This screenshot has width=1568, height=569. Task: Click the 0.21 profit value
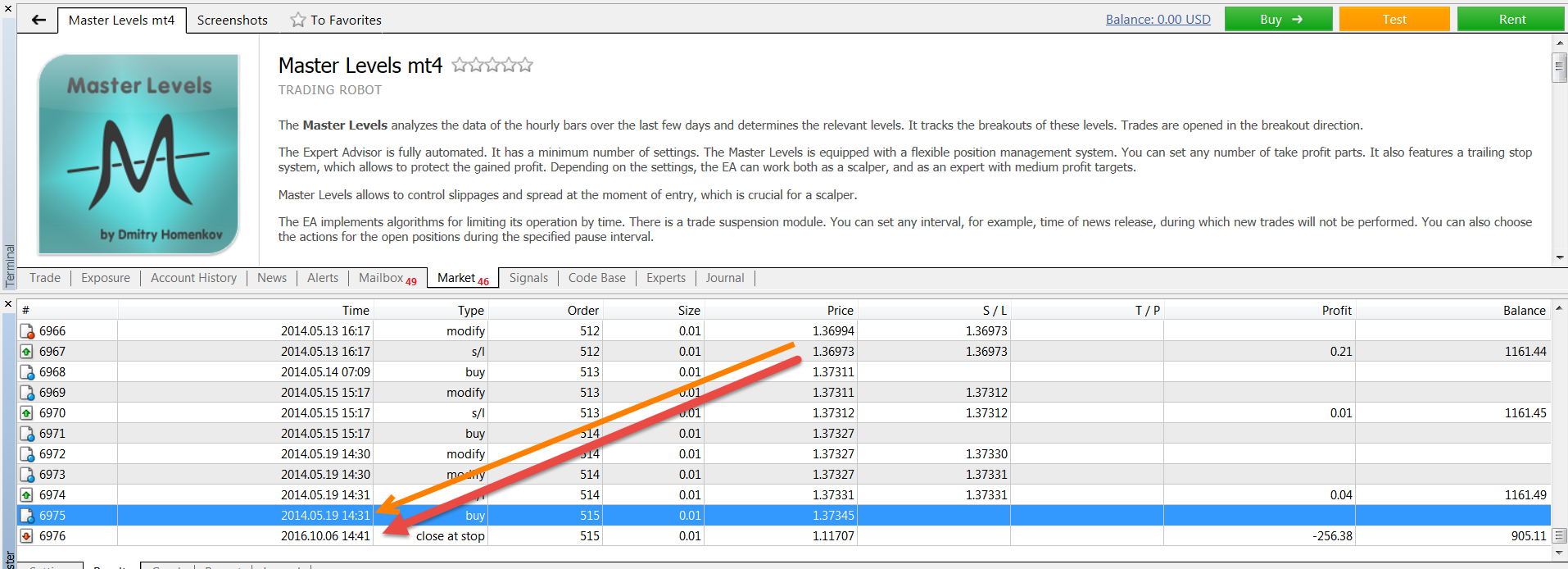pyautogui.click(x=1341, y=352)
